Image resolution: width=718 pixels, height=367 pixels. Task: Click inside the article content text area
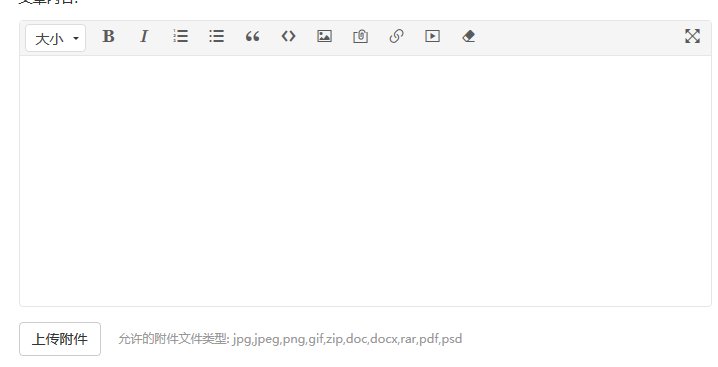pyautogui.click(x=365, y=181)
